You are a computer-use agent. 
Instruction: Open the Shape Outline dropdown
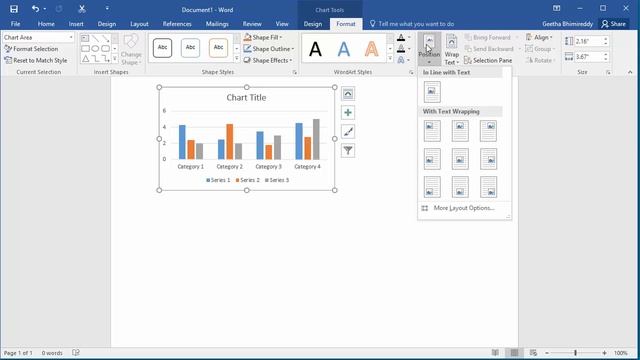click(269, 49)
